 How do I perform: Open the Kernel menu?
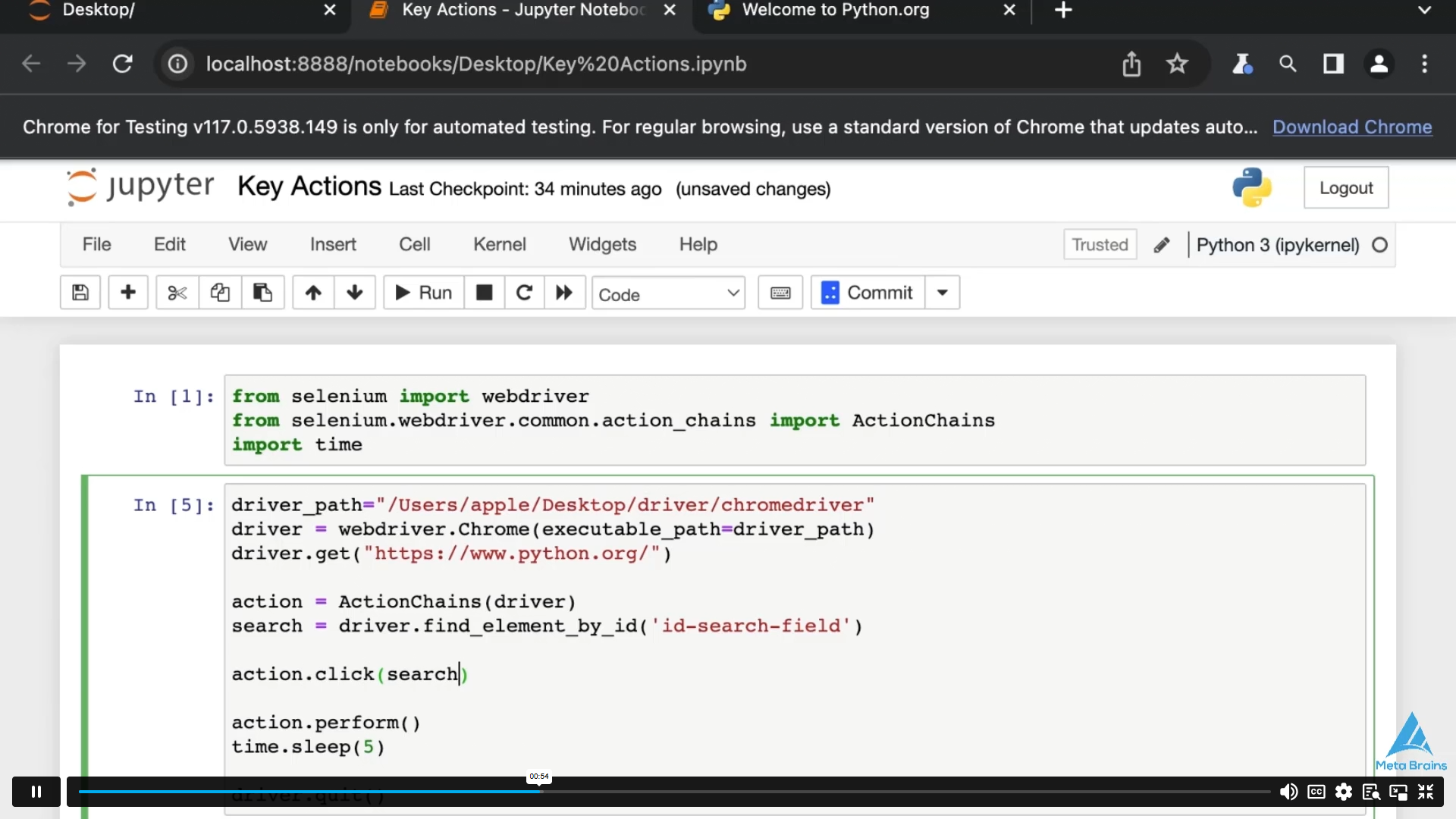coord(499,244)
